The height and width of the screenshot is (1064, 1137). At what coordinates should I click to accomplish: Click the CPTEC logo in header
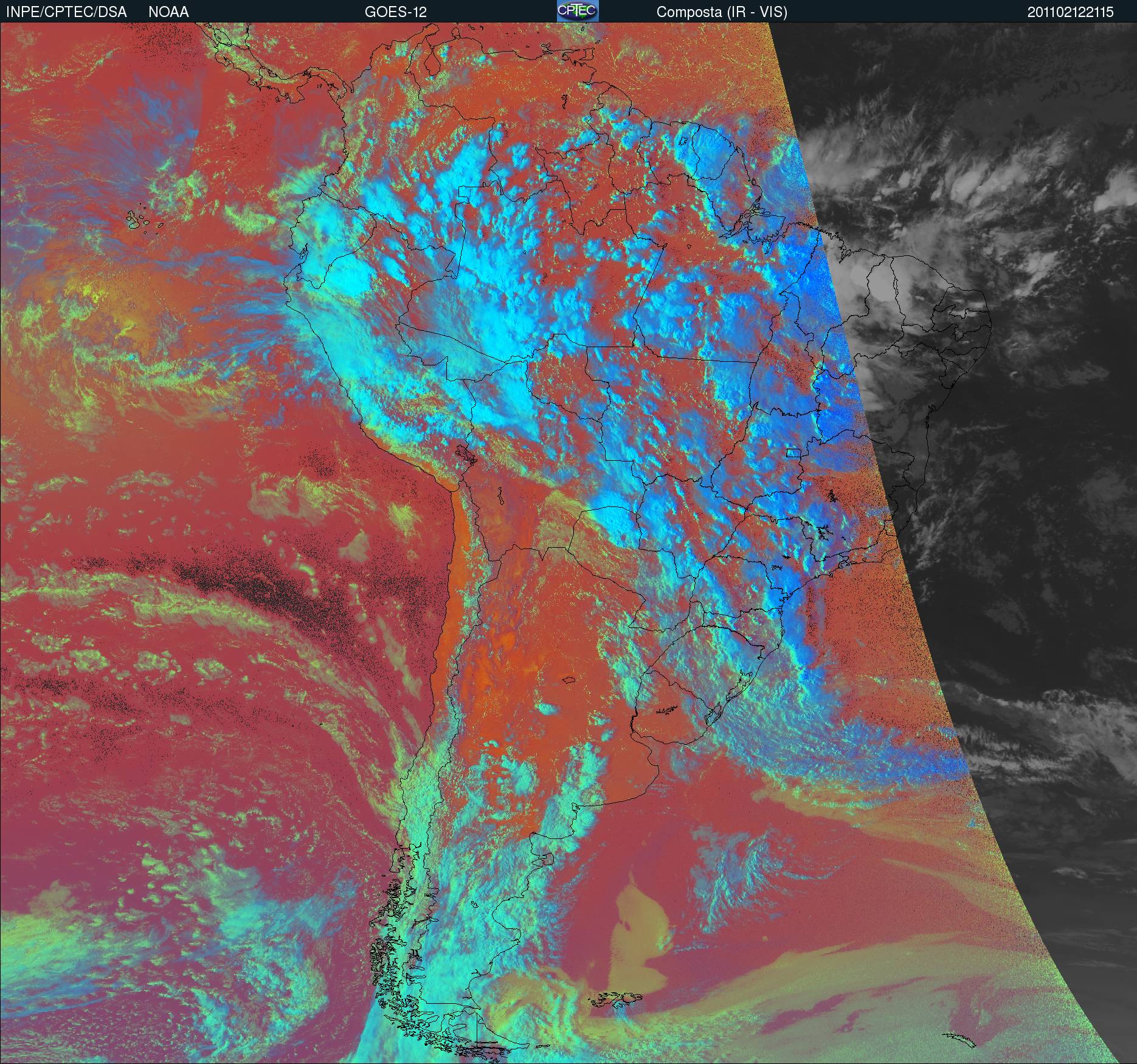(577, 11)
